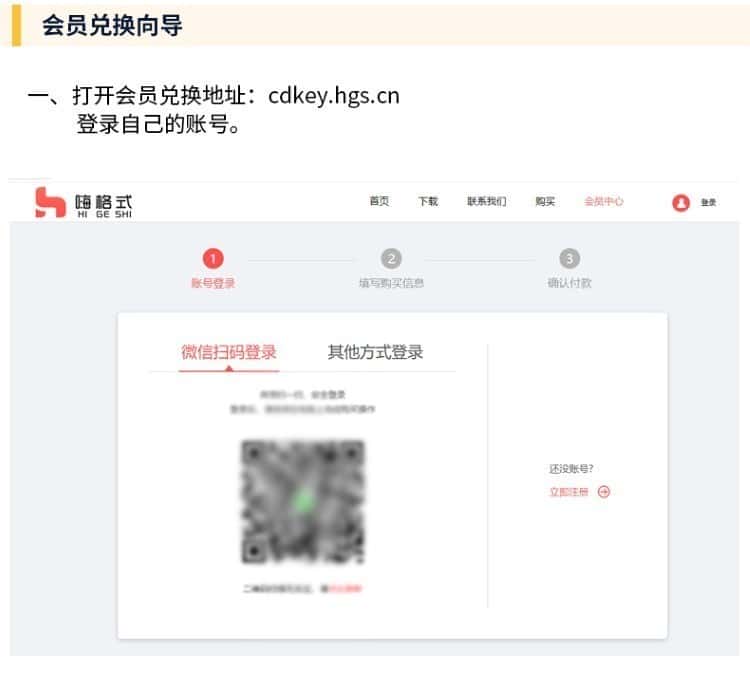Open the 下载 menu item

[x=428, y=201]
